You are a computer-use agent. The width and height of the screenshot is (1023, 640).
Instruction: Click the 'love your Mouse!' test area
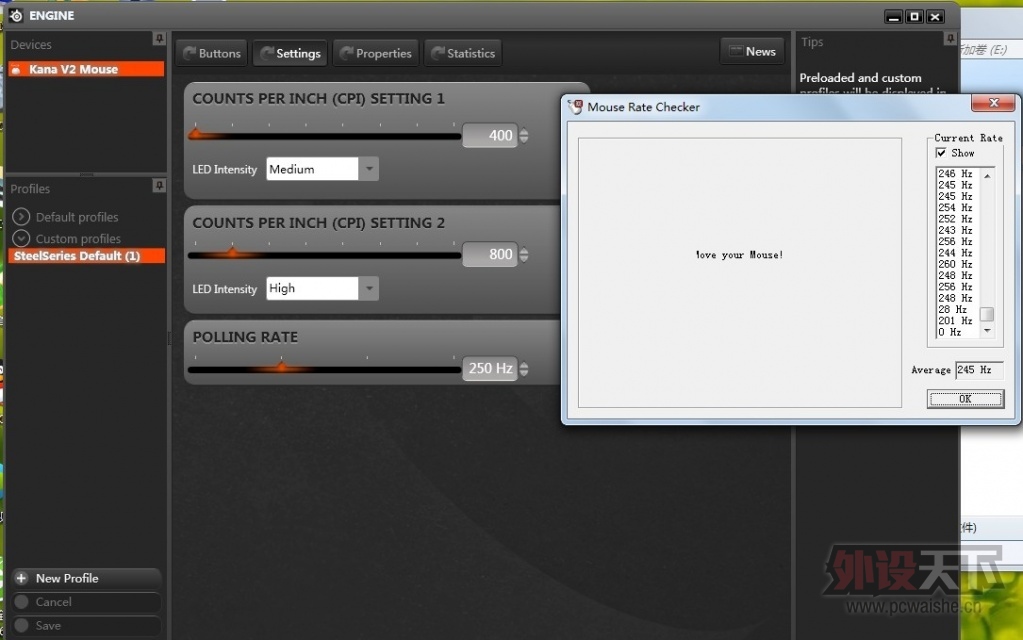click(x=739, y=272)
